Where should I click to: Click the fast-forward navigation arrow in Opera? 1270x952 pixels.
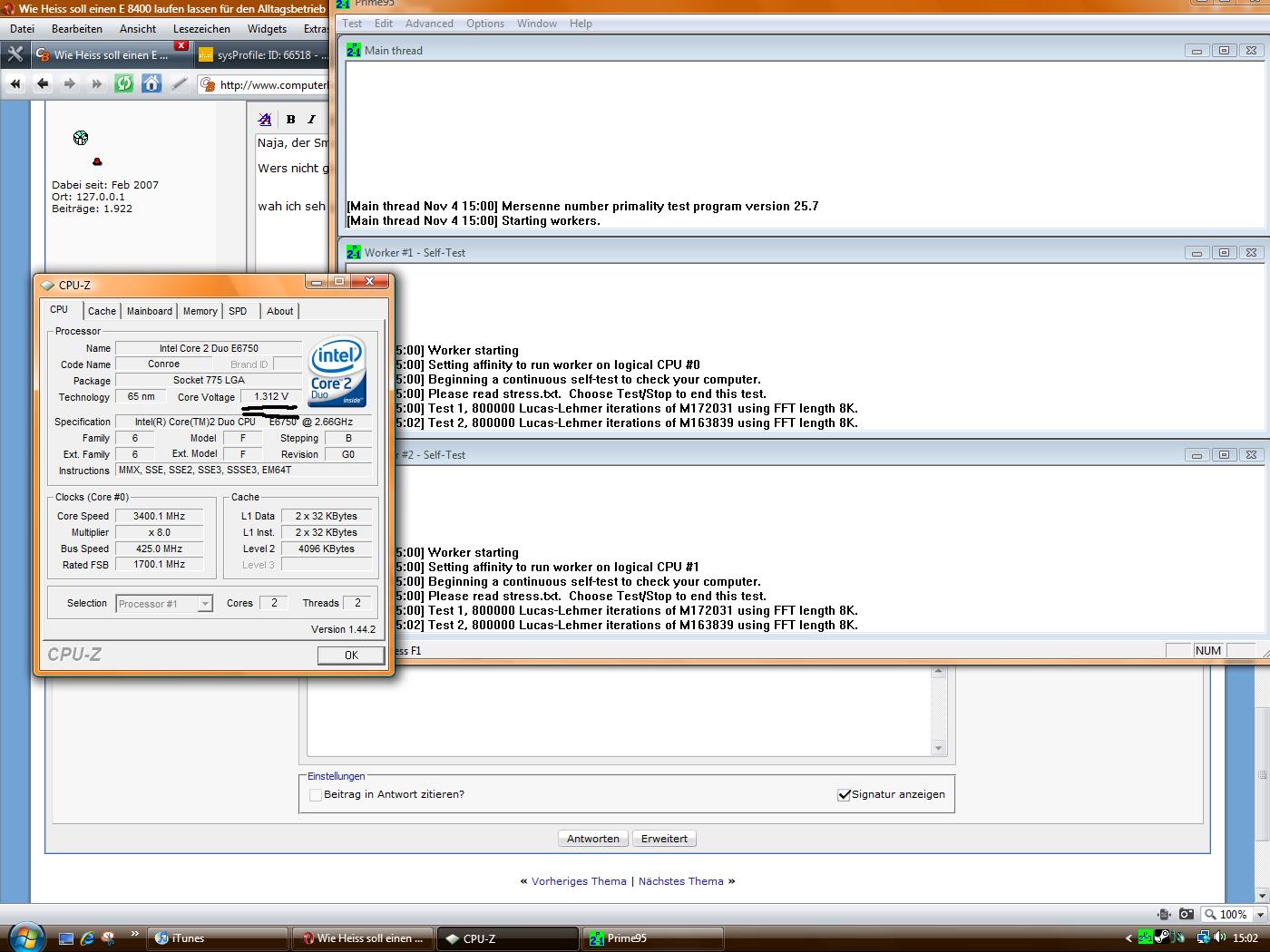click(97, 84)
